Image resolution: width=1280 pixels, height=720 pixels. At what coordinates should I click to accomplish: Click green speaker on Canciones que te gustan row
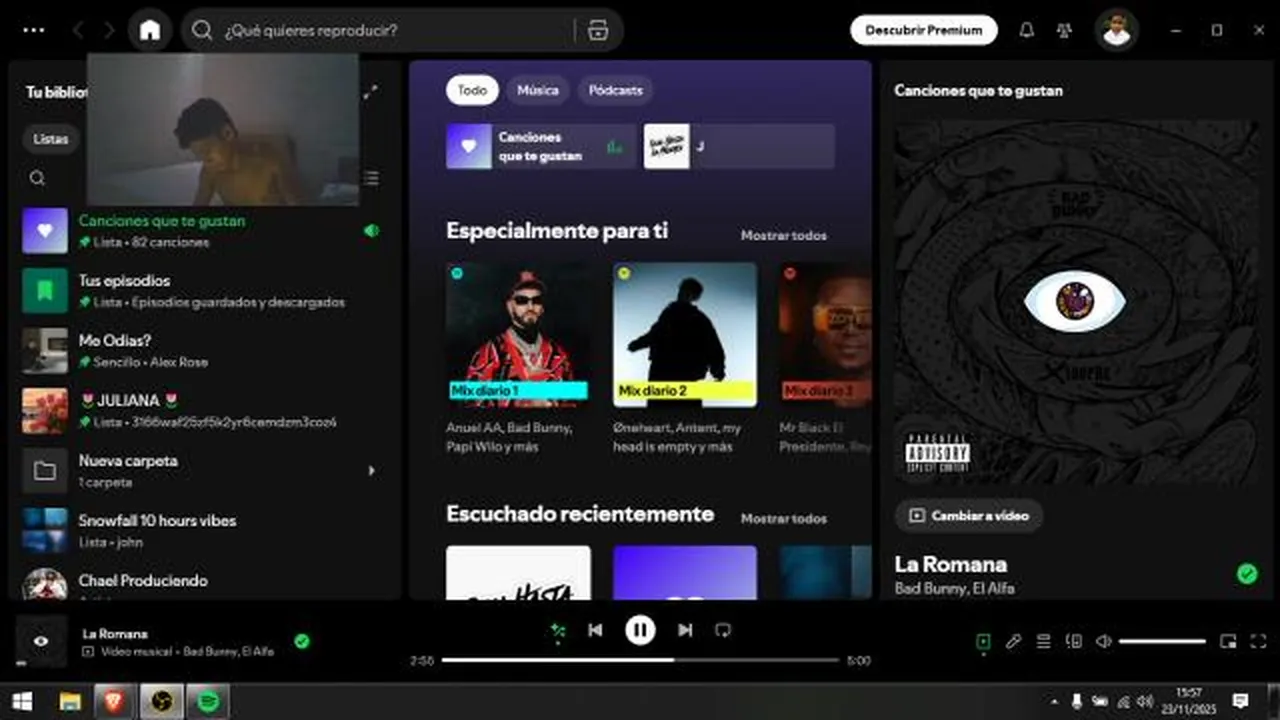pyautogui.click(x=371, y=231)
